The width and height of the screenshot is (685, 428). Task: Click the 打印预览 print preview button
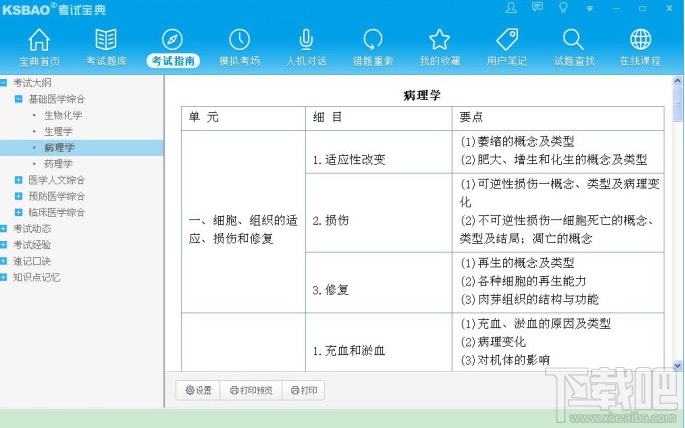pos(251,390)
